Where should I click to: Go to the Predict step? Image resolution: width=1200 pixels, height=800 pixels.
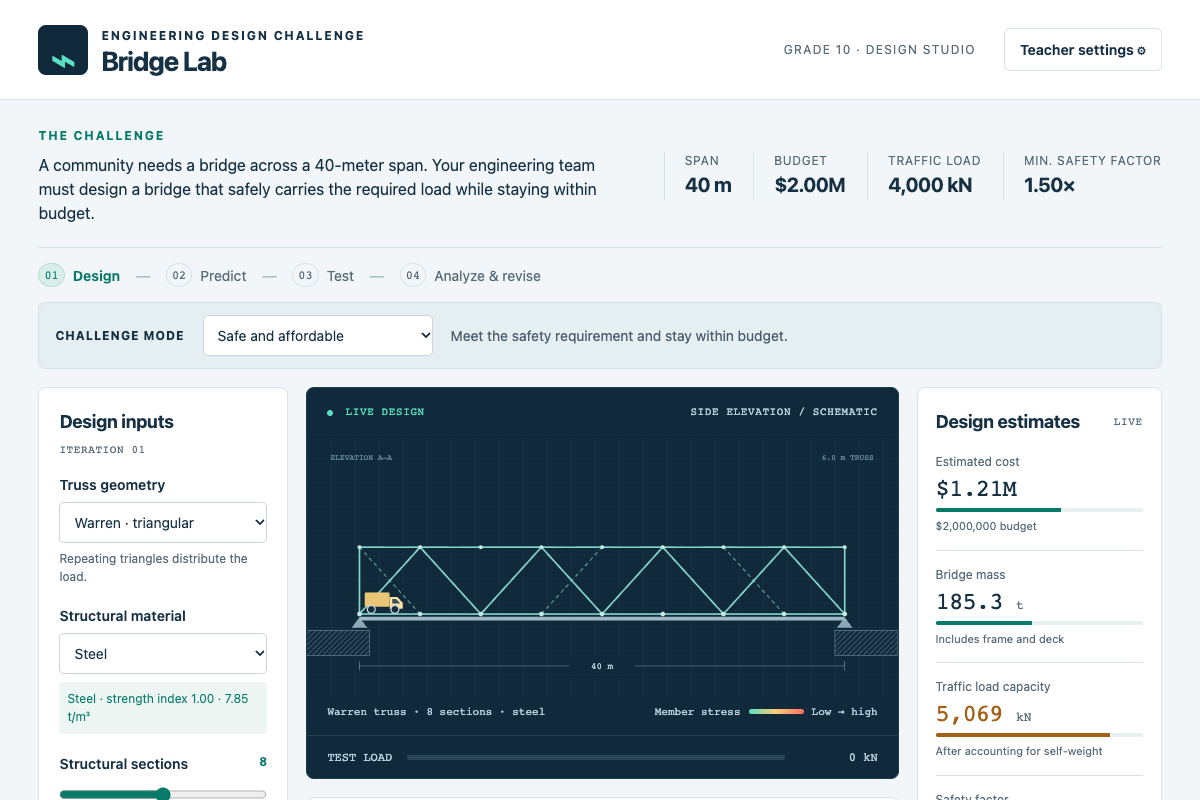click(x=207, y=276)
